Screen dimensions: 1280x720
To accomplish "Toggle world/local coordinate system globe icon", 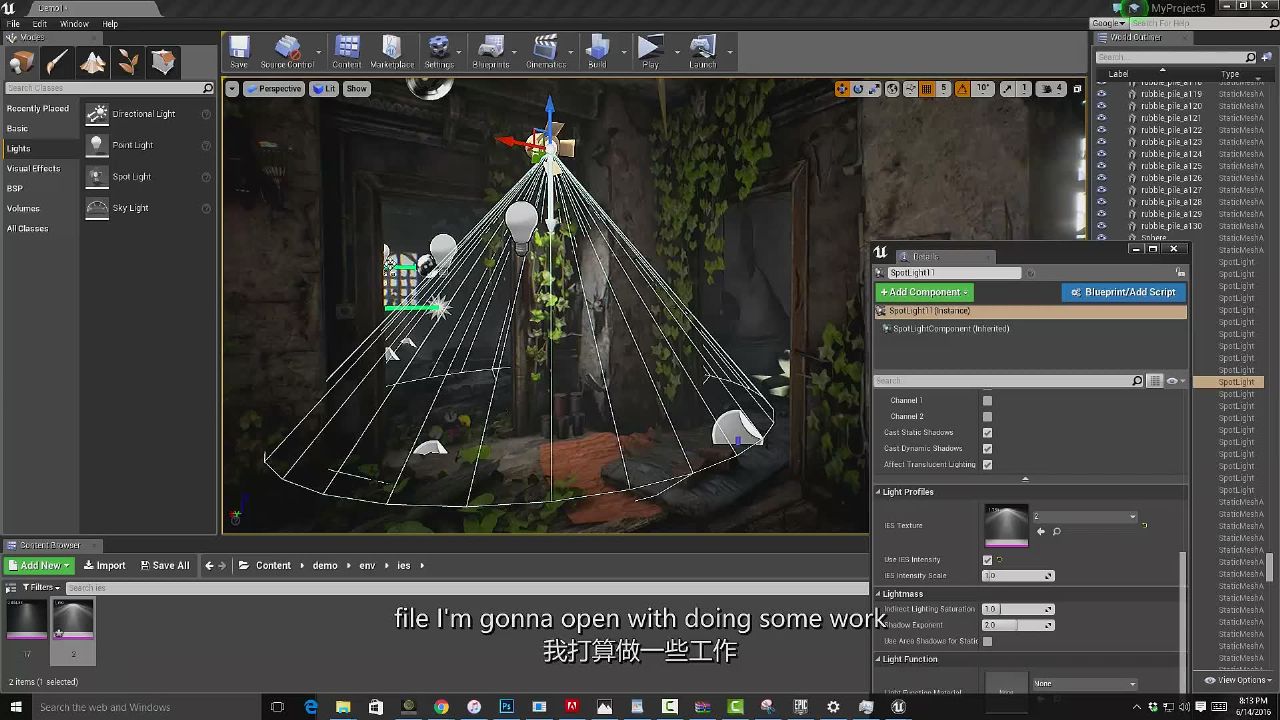I will coord(892,89).
